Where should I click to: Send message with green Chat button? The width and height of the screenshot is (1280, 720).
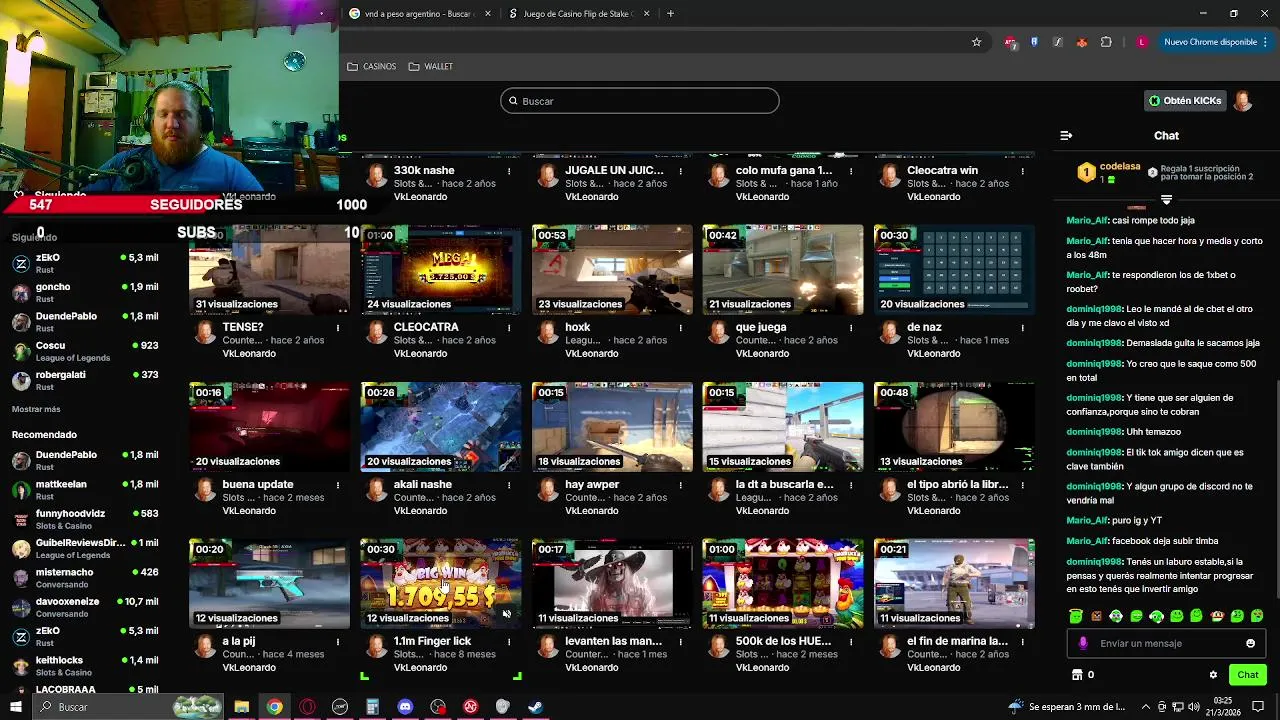click(x=1247, y=675)
